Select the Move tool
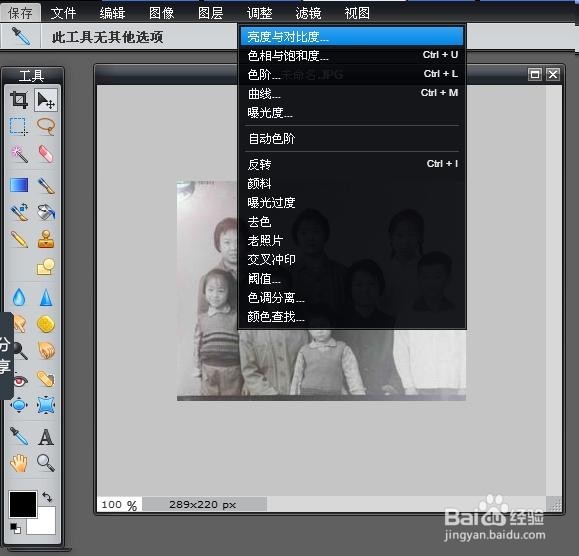This screenshot has height=556, width=579. (46, 100)
